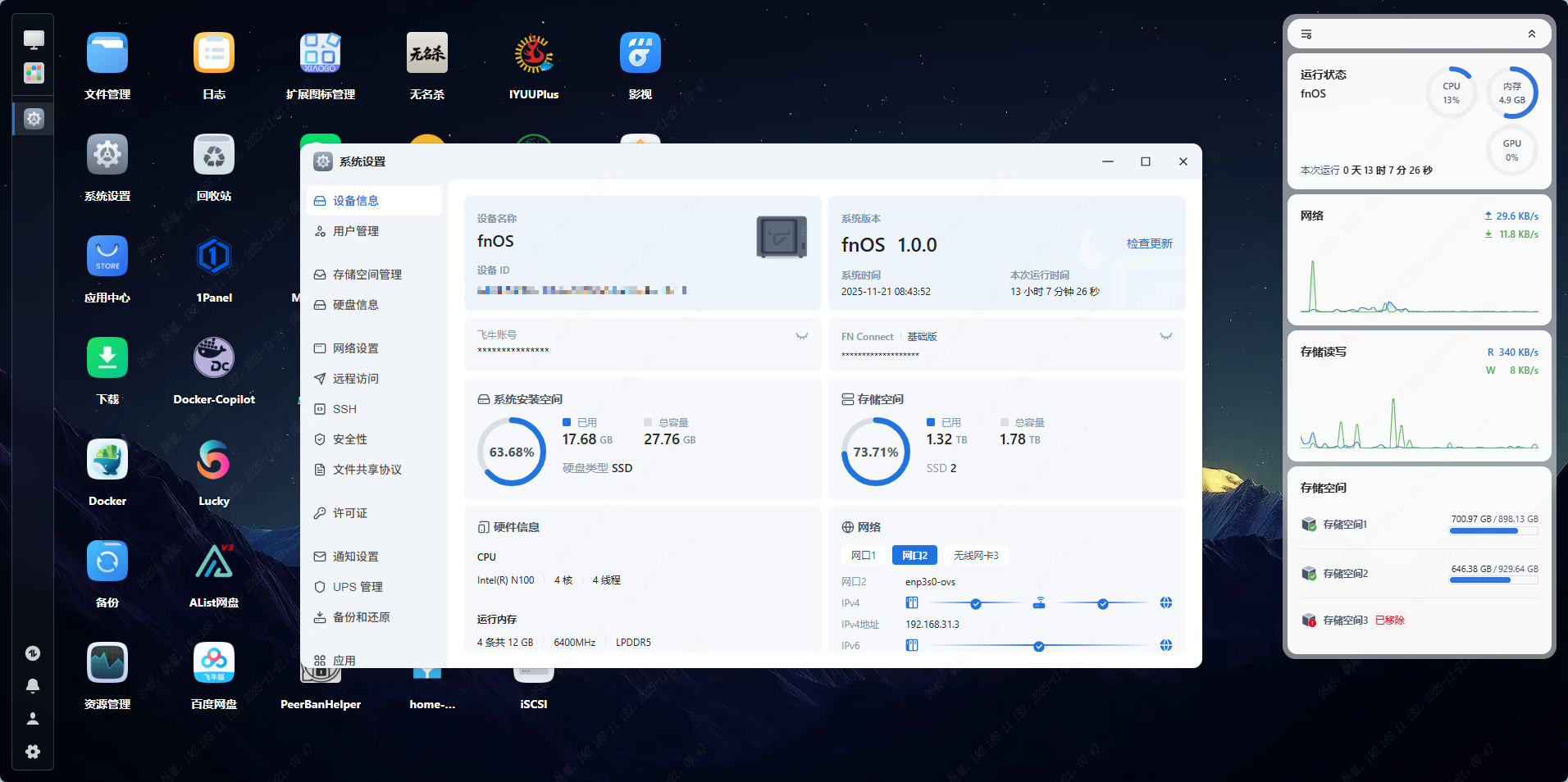Open 存储空间管理 in the sidebar

point(374,275)
